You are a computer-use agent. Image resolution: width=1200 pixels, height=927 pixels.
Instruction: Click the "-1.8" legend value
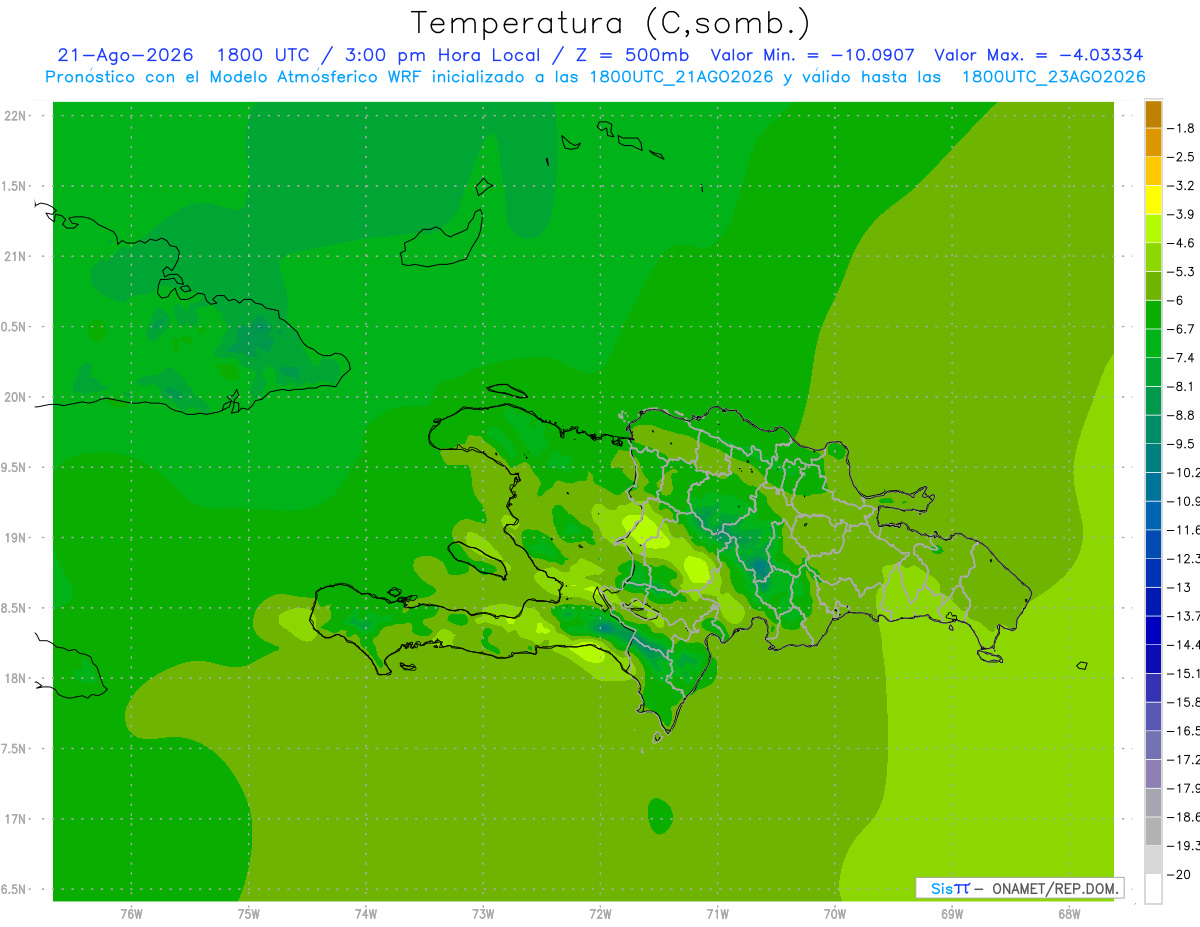tap(1182, 128)
